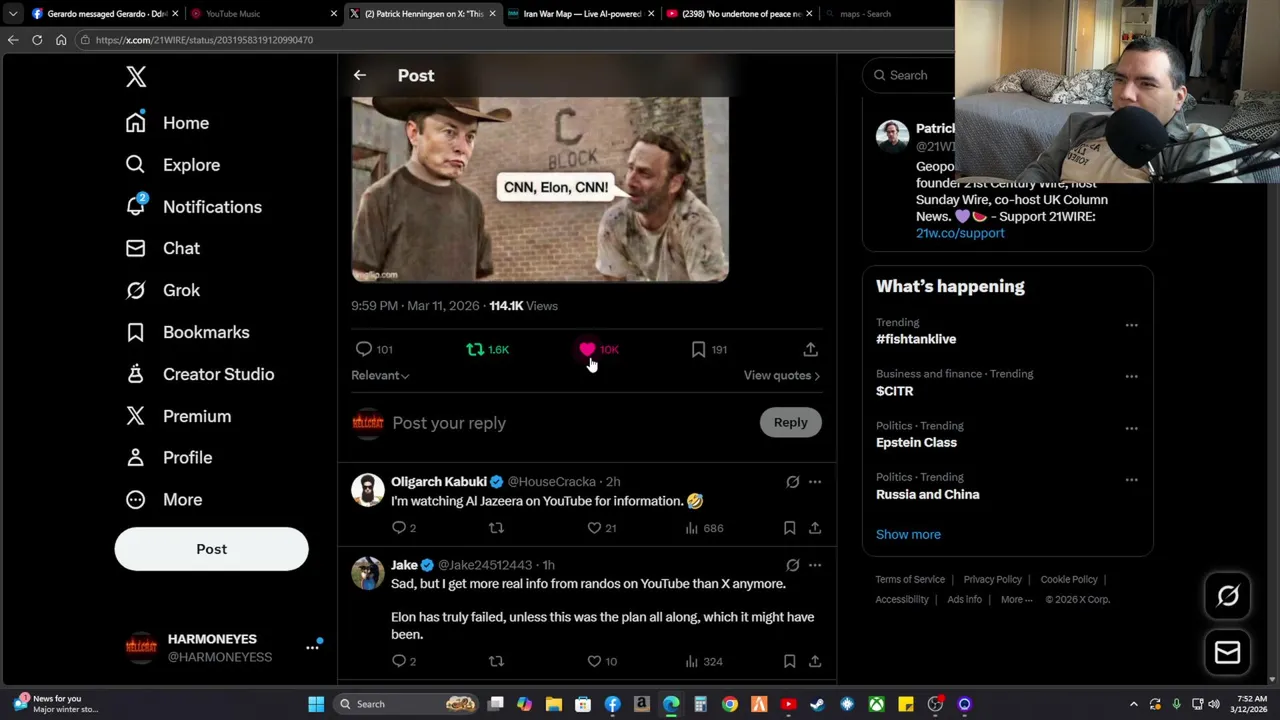Share Jake's comment

coord(815,661)
